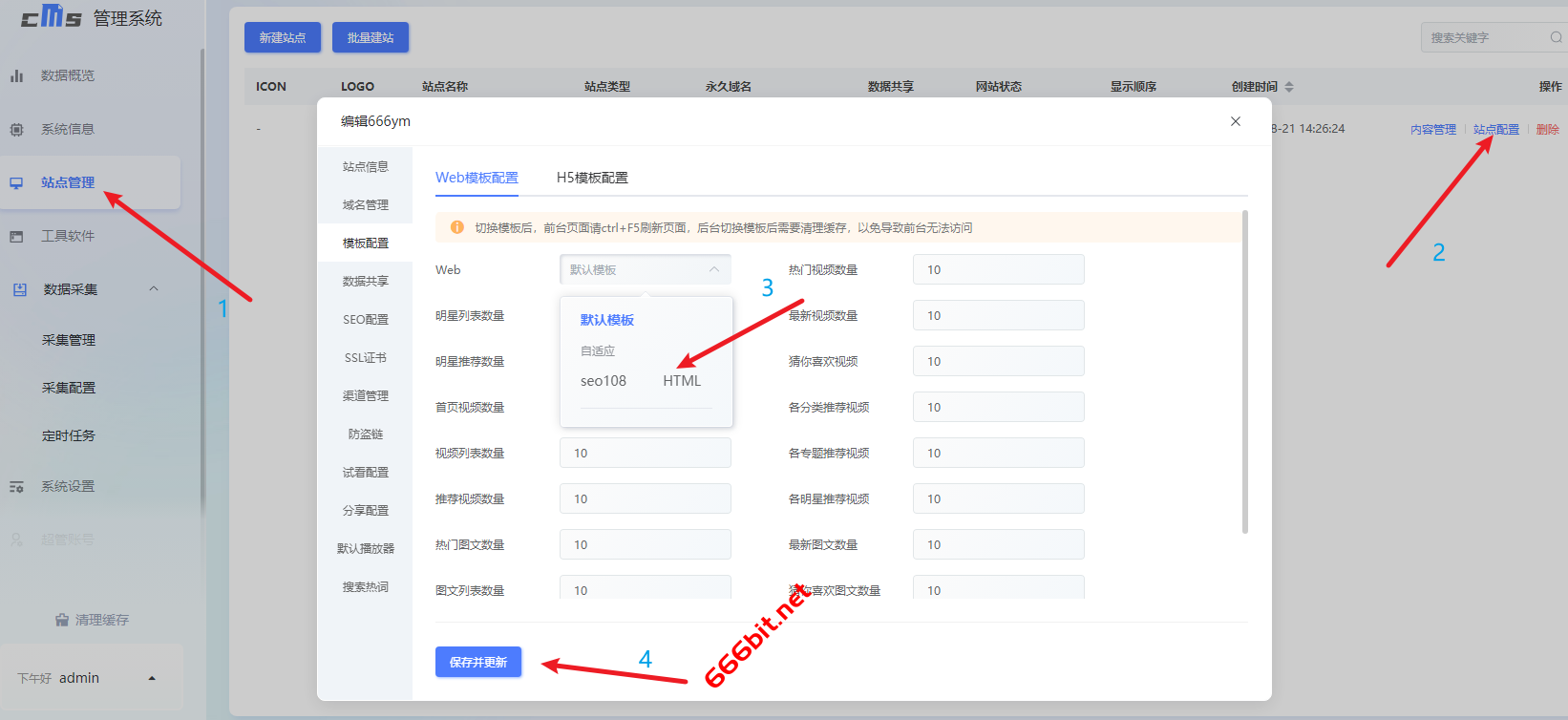
Task: Click the data overview bar-chart icon
Action: [x=16, y=75]
